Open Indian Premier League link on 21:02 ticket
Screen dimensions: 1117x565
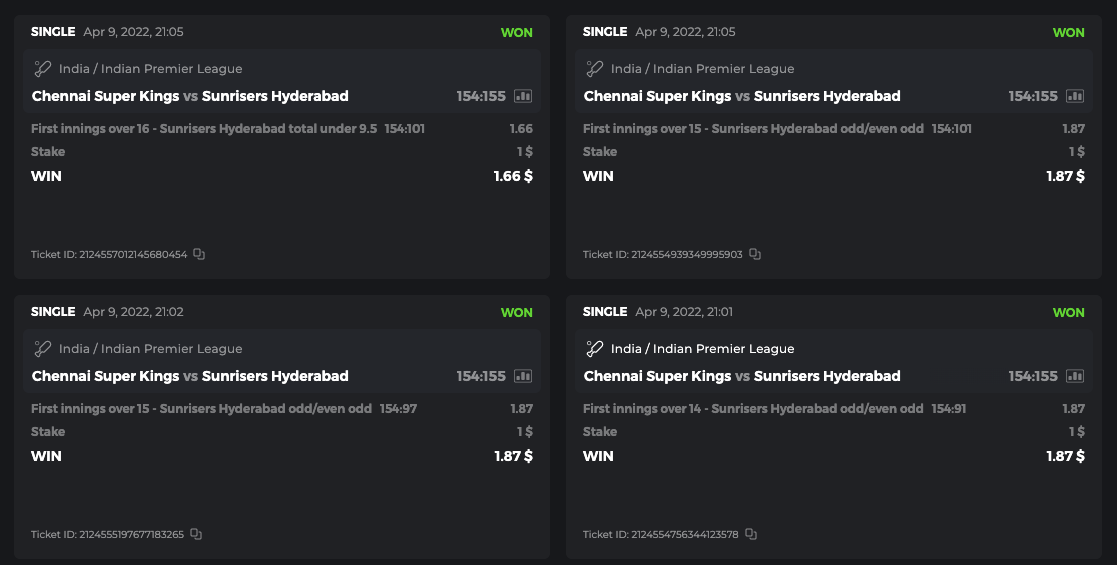click(x=150, y=349)
